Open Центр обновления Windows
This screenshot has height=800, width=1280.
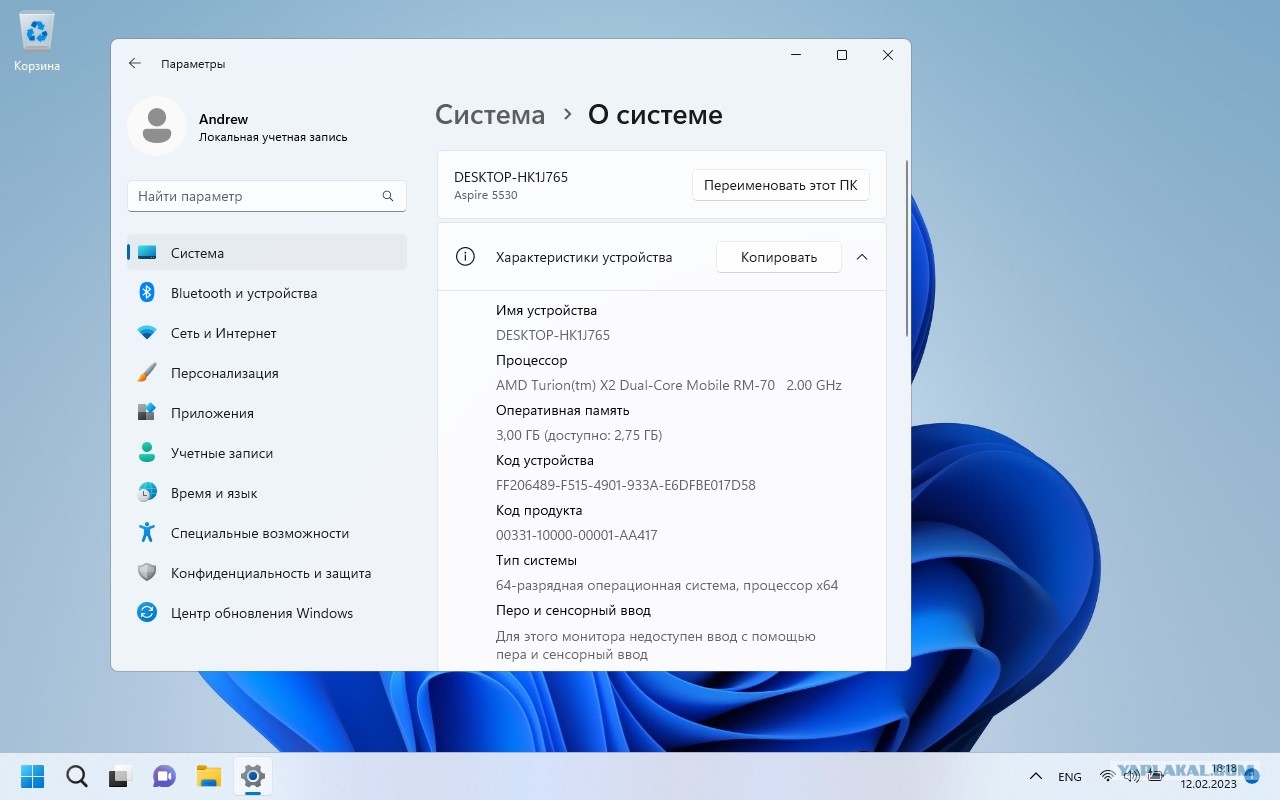[261, 613]
